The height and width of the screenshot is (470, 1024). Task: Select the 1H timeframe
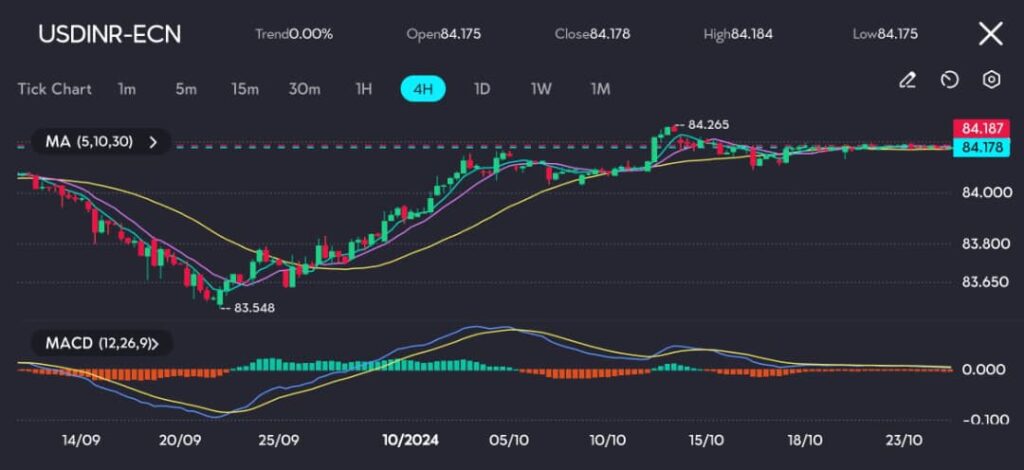point(364,89)
